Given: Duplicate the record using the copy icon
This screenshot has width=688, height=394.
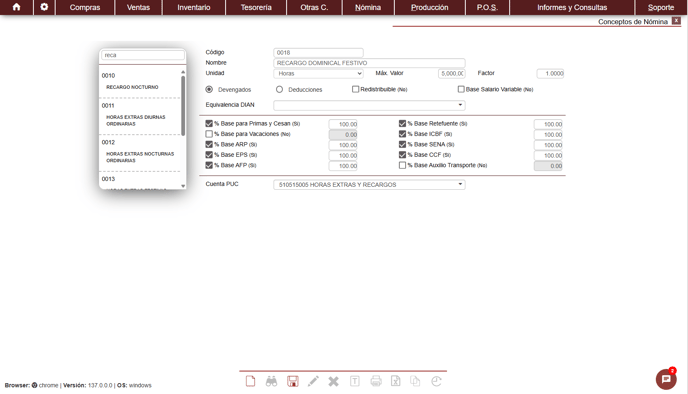Looking at the screenshot, I should point(415,381).
